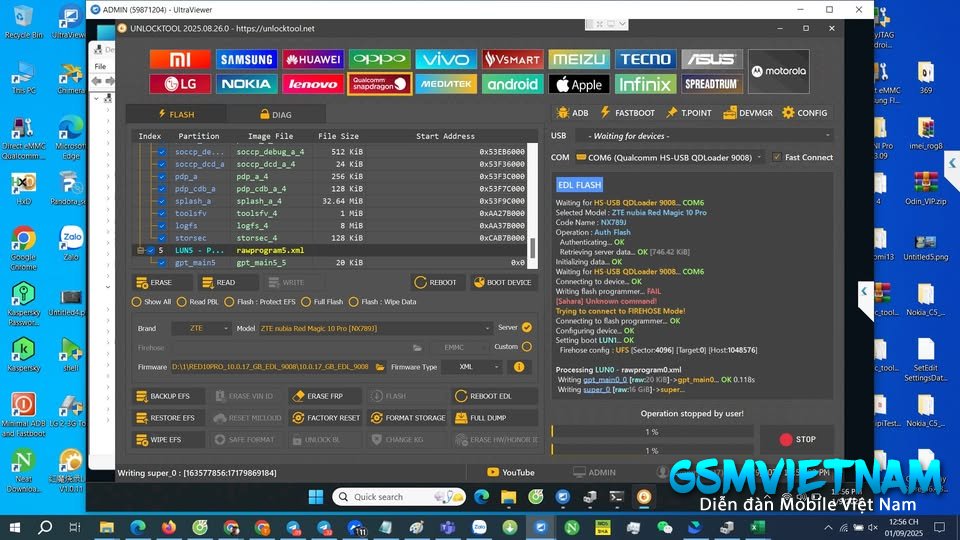Open the Apple brand tile
Viewport: 960px width, 540px height.
click(579, 84)
